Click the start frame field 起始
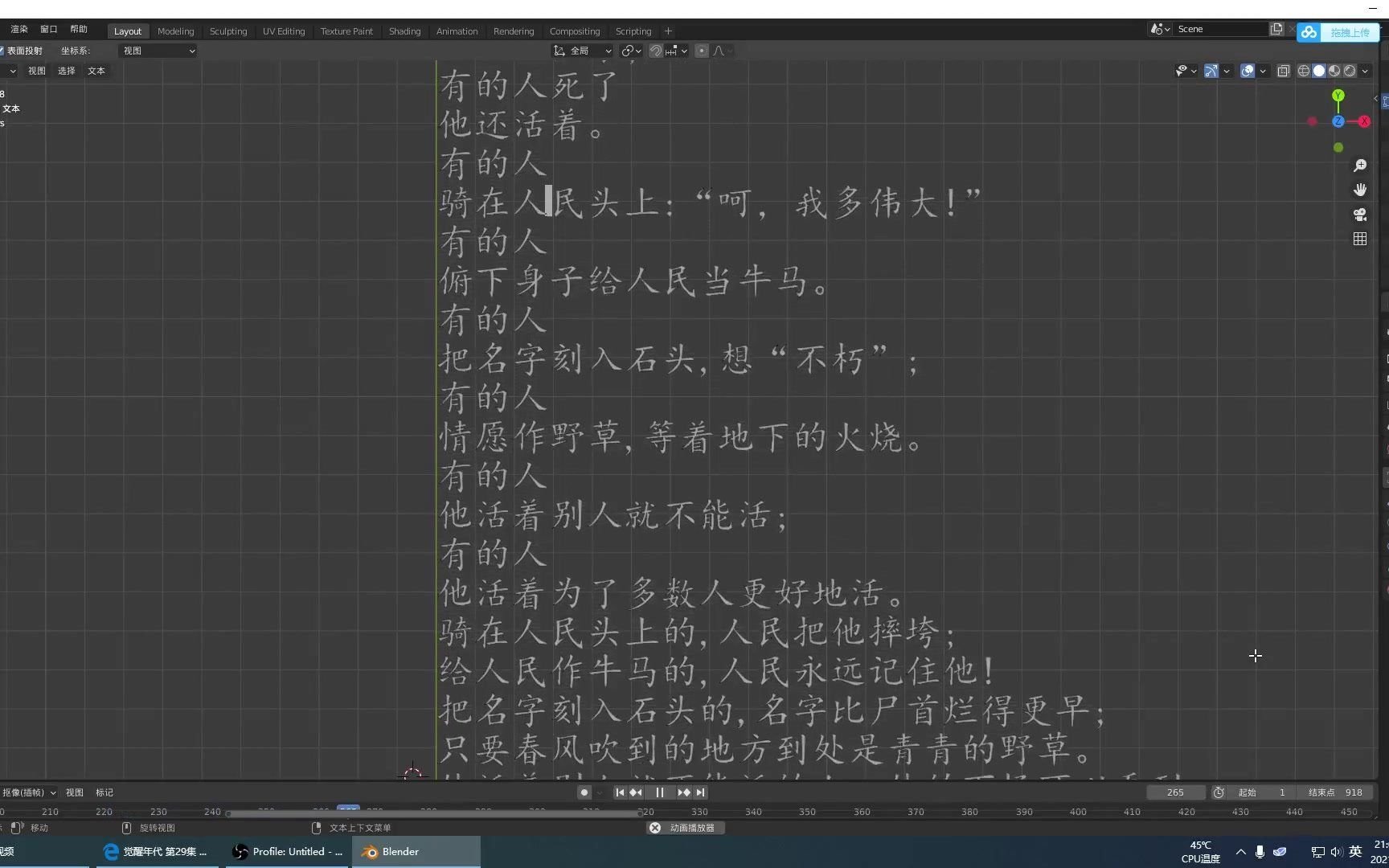 pos(1261,792)
